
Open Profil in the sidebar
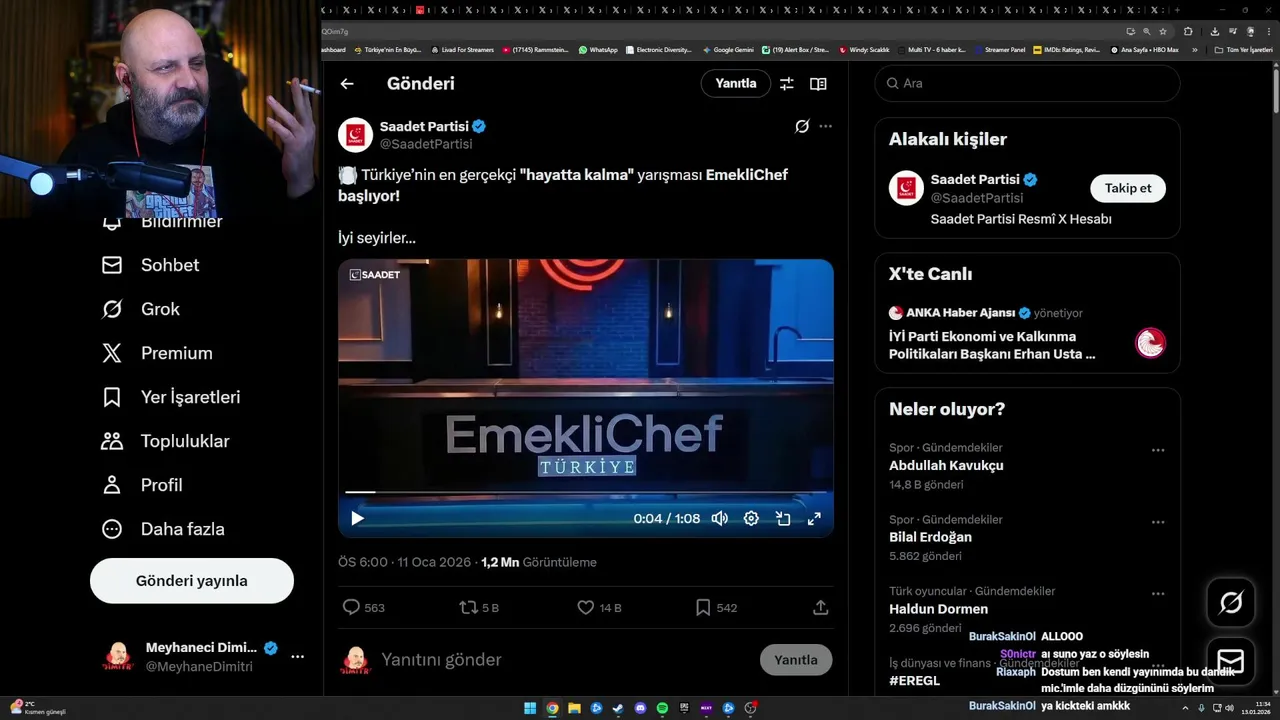point(142,485)
